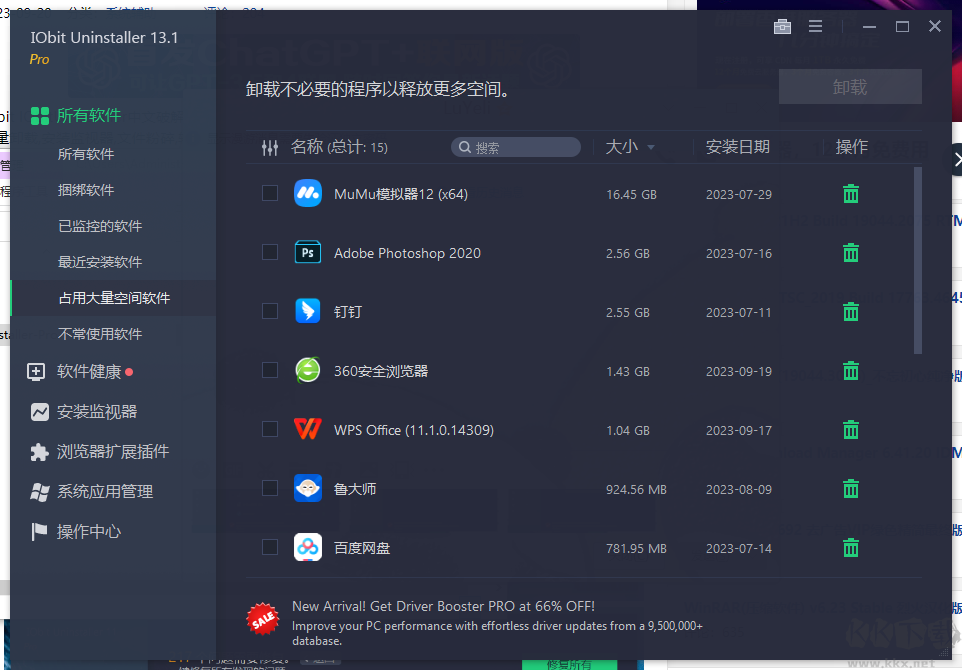This screenshot has height=670, width=962.
Task: Click the toolbox icon in title bar
Action: point(782,26)
